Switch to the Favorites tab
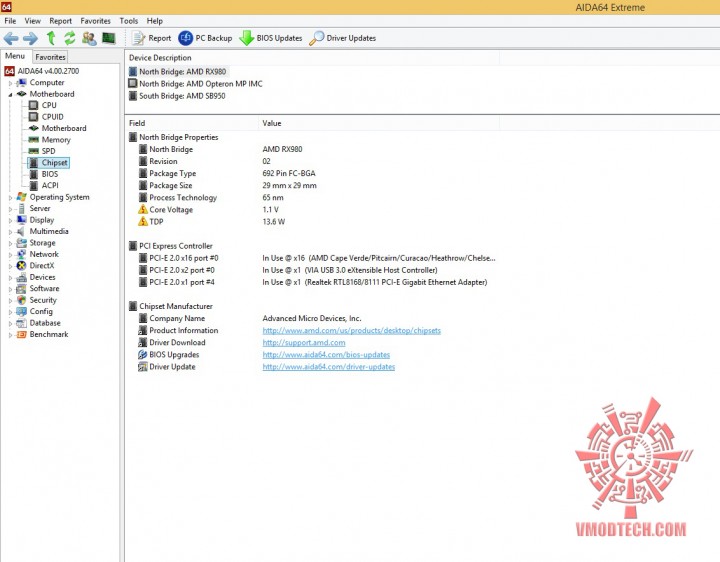 (x=50, y=57)
